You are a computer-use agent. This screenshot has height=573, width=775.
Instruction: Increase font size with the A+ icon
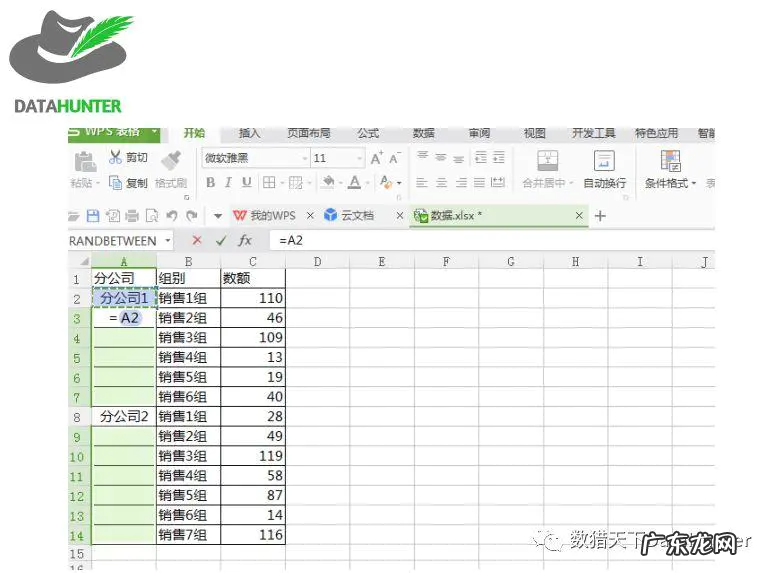376,158
